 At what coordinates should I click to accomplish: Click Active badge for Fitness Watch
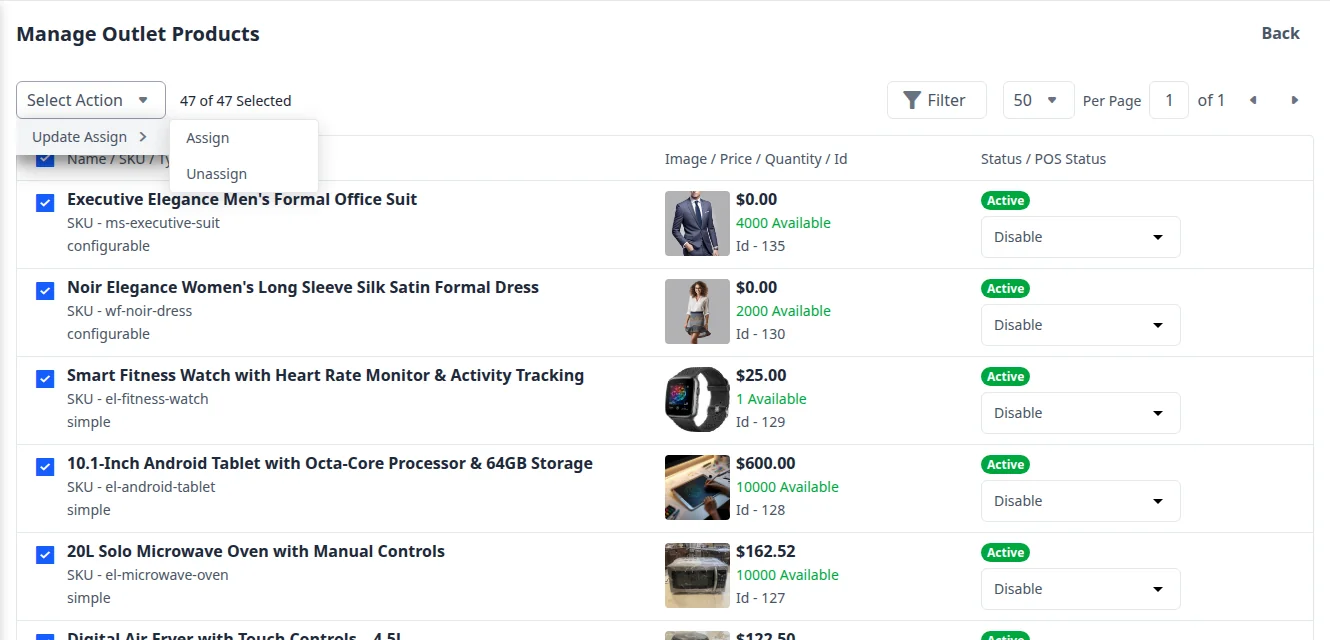click(1005, 376)
